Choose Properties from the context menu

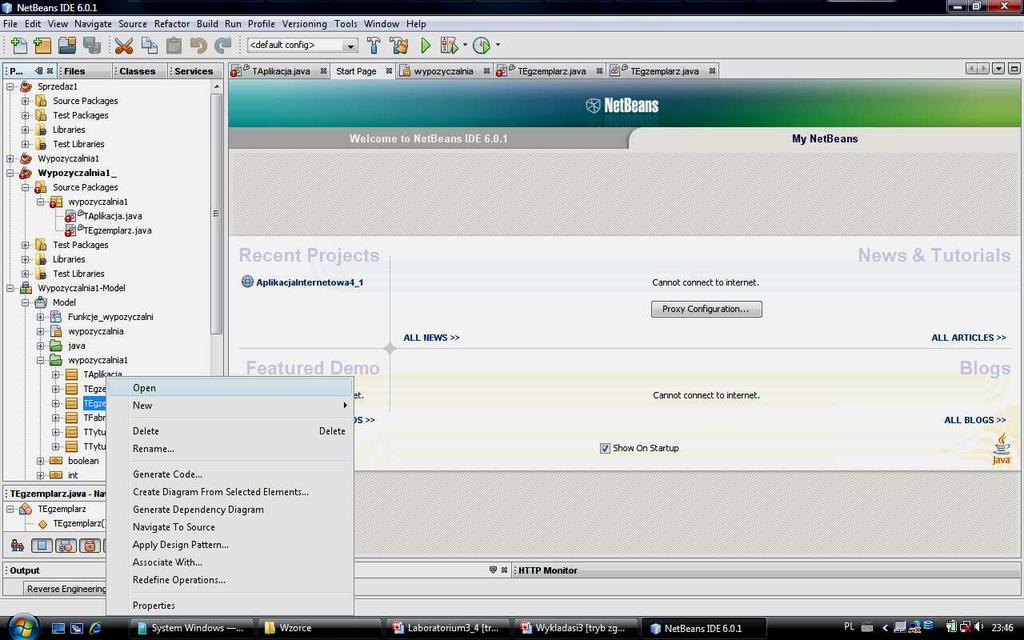231,605
